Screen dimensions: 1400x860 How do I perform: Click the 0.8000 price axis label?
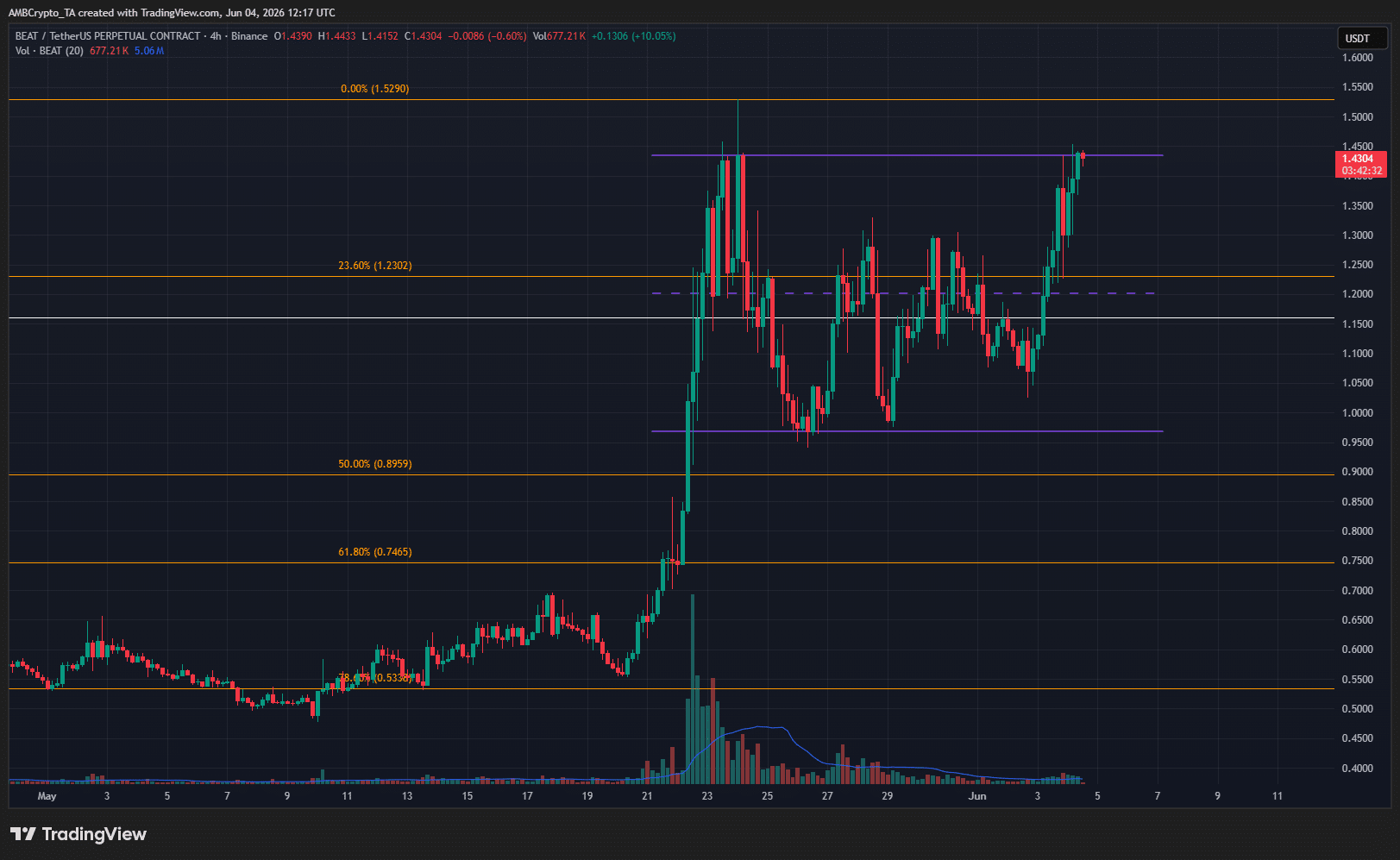point(1358,531)
